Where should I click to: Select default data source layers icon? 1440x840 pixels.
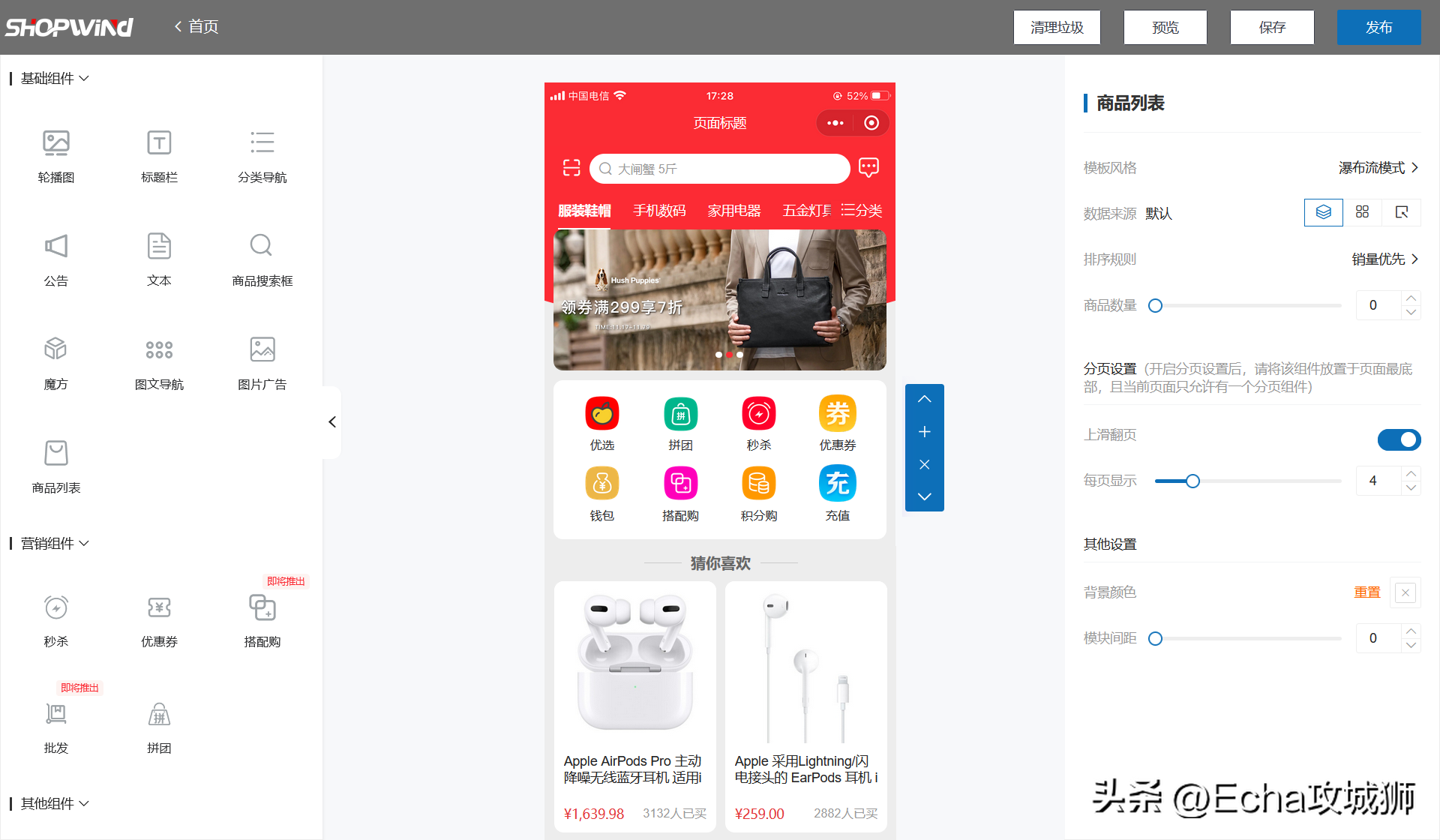(x=1324, y=212)
